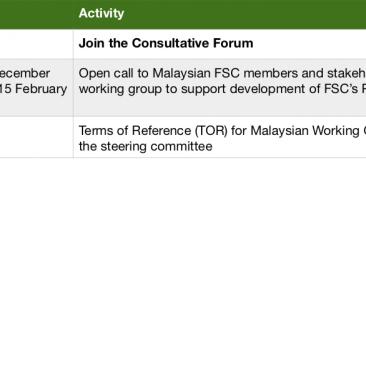
Task: Click the 'ecember' date text
Action: click(x=25, y=73)
